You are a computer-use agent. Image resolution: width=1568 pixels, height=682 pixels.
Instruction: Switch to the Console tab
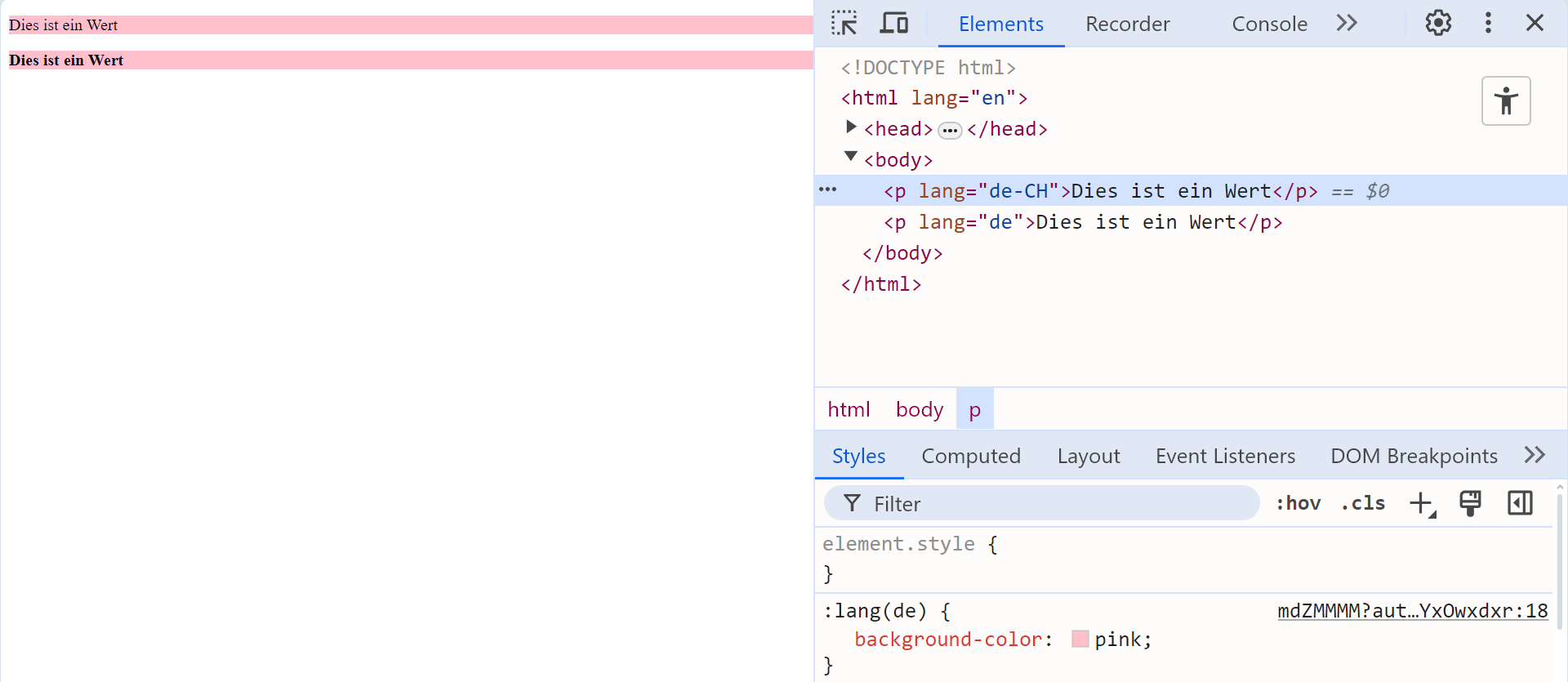(x=1269, y=25)
